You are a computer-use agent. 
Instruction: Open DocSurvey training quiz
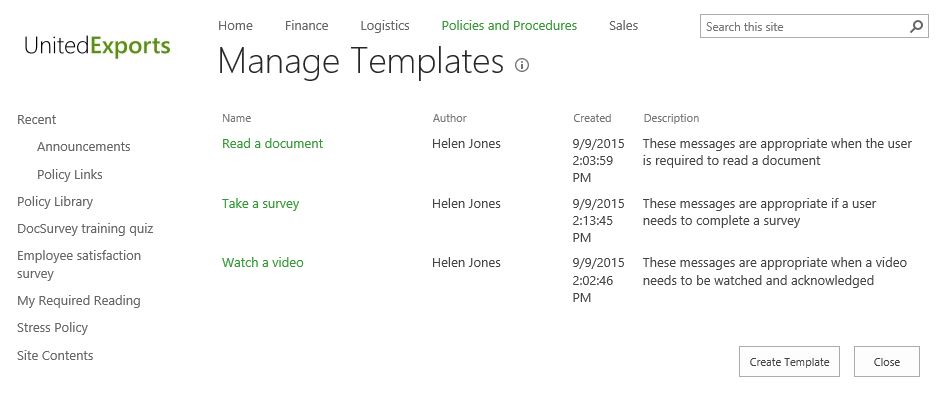(85, 229)
